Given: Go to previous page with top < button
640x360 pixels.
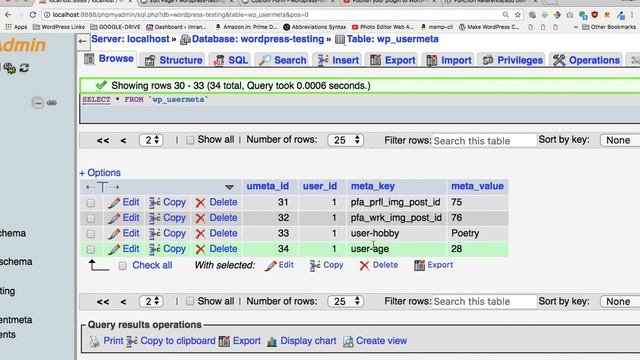Looking at the screenshot, I should pyautogui.click(x=123, y=140).
